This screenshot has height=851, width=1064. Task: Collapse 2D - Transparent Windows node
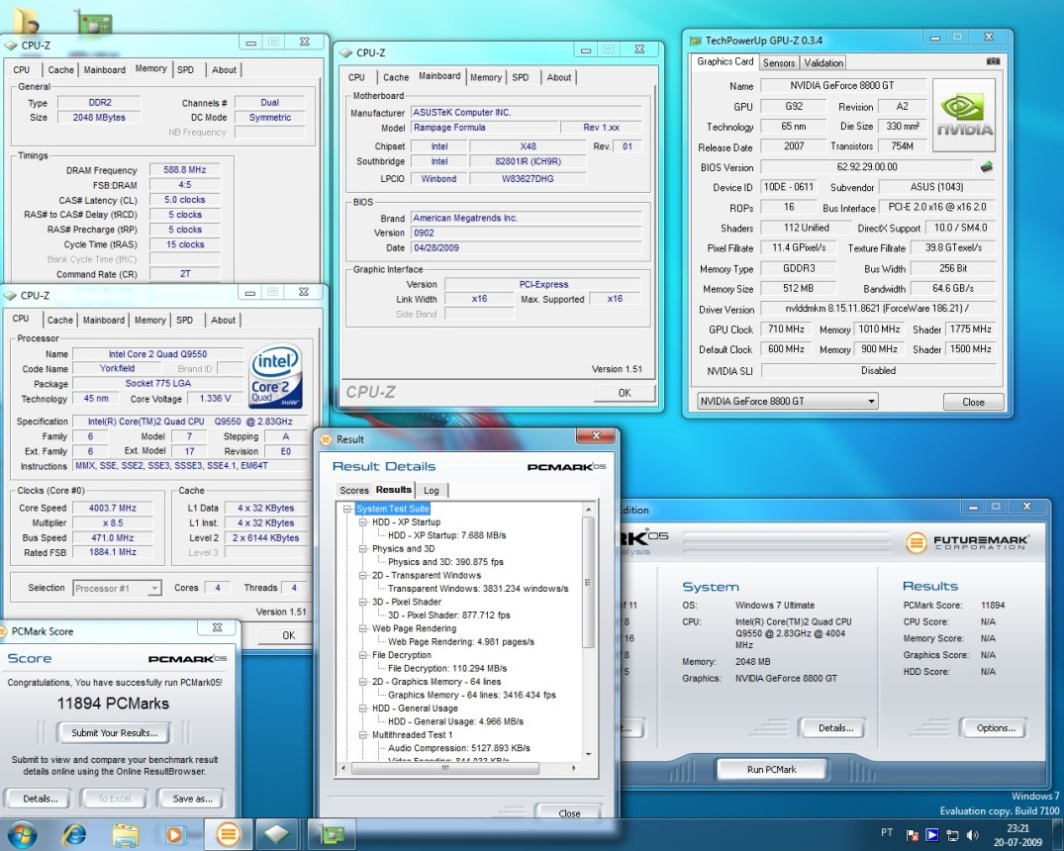coord(363,575)
